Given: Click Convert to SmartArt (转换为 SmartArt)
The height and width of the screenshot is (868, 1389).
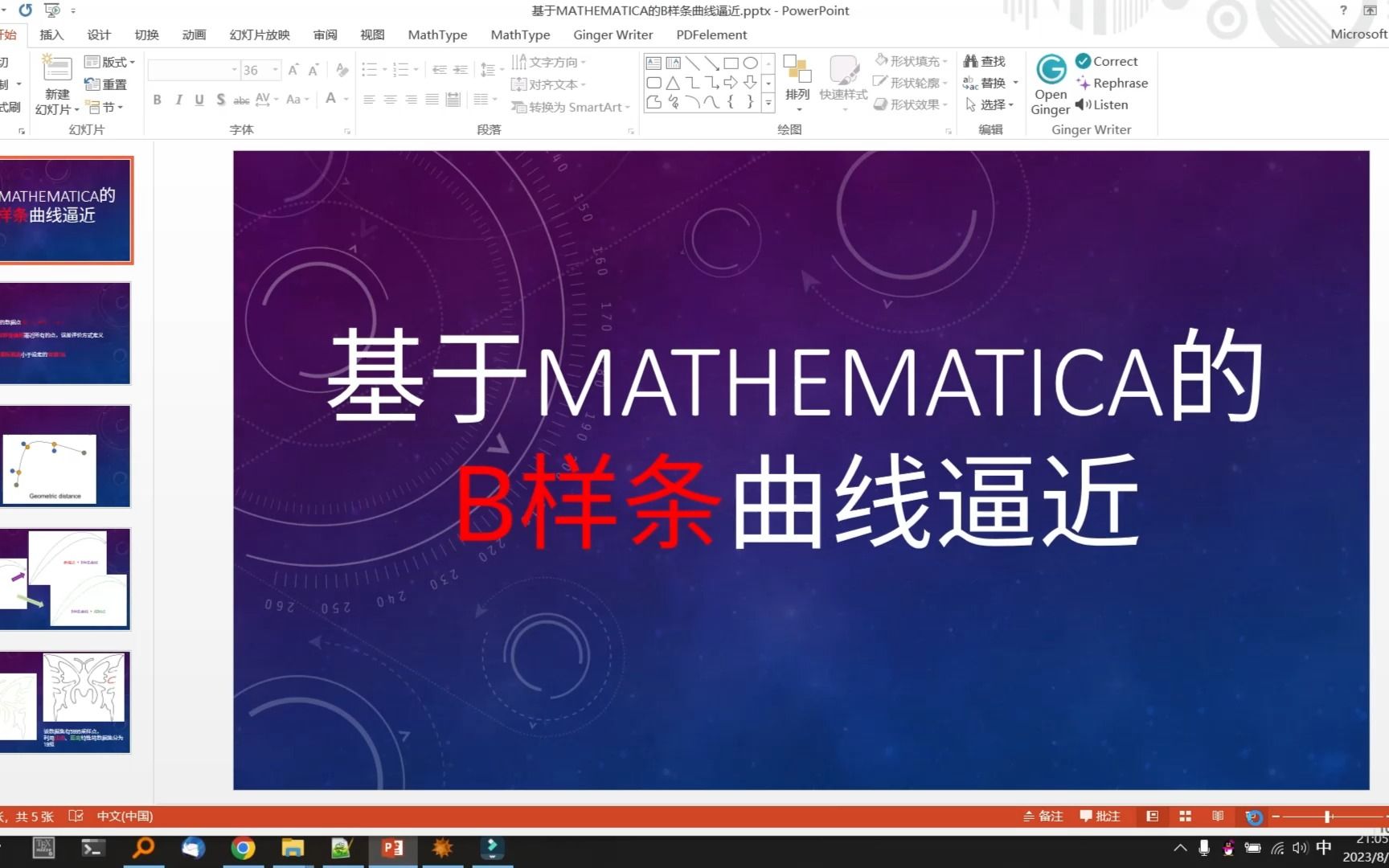Looking at the screenshot, I should [571, 107].
